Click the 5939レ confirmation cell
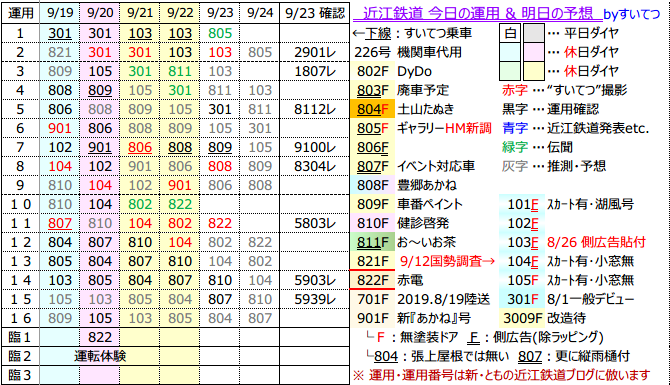This screenshot has width=670, height=385. point(315,299)
